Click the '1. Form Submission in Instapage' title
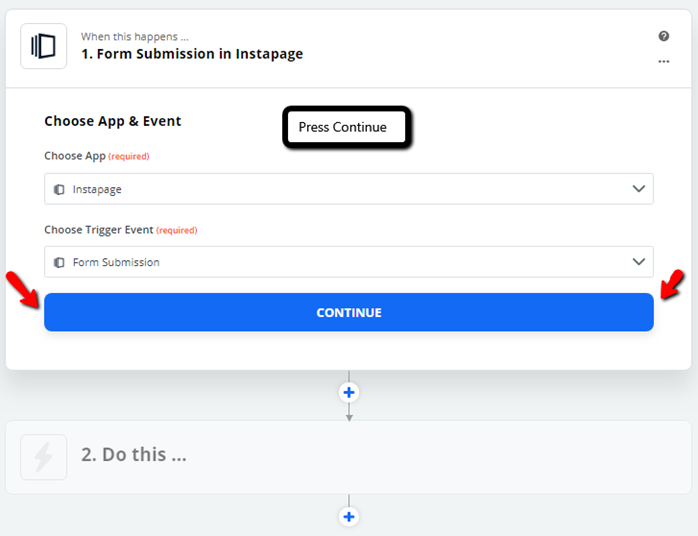 click(x=192, y=54)
